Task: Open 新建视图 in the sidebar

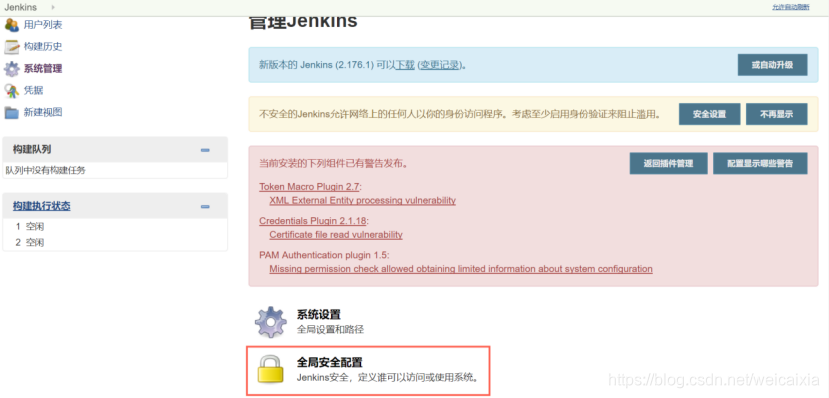Action: tap(43, 112)
